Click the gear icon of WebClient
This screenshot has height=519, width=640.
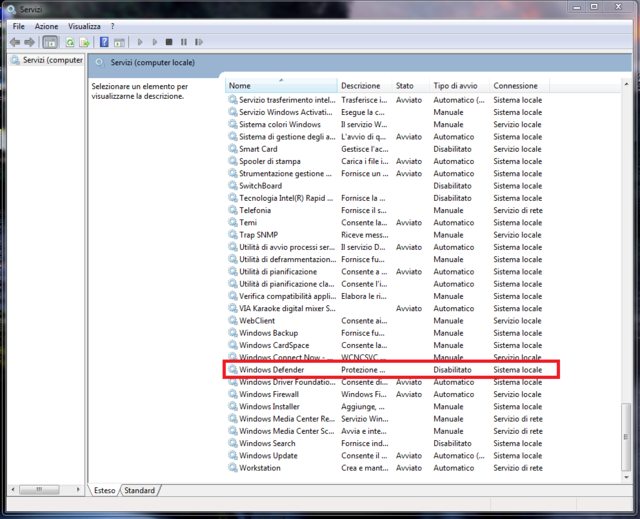click(233, 320)
